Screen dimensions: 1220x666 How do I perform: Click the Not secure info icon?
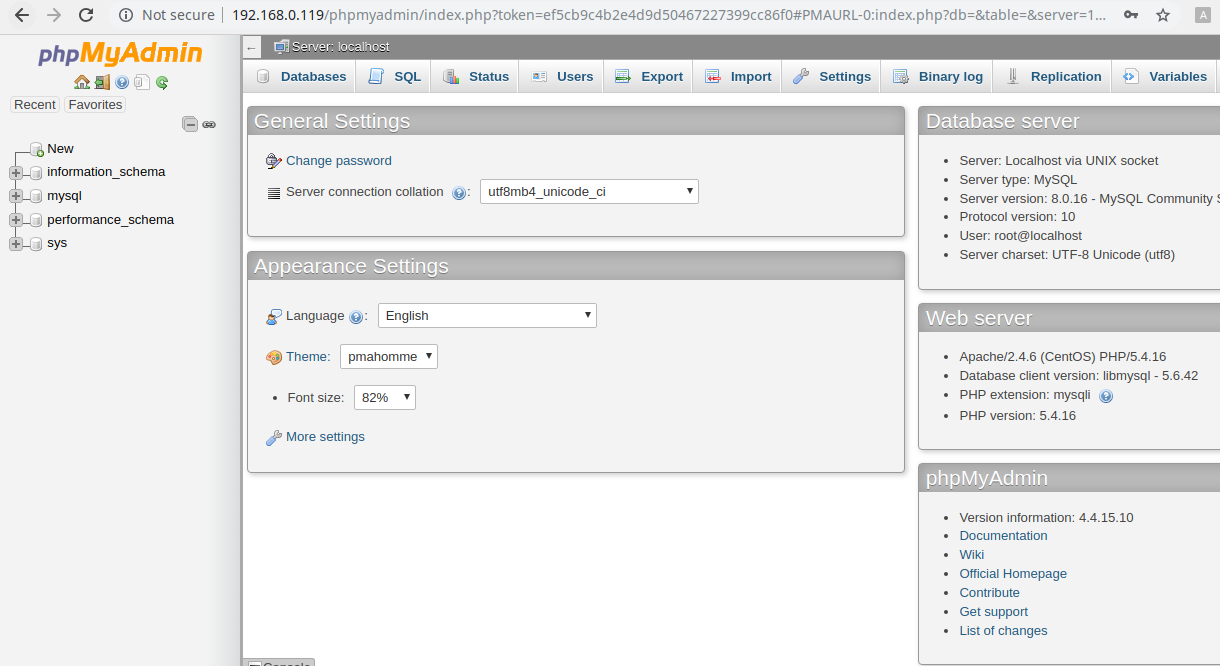point(126,15)
